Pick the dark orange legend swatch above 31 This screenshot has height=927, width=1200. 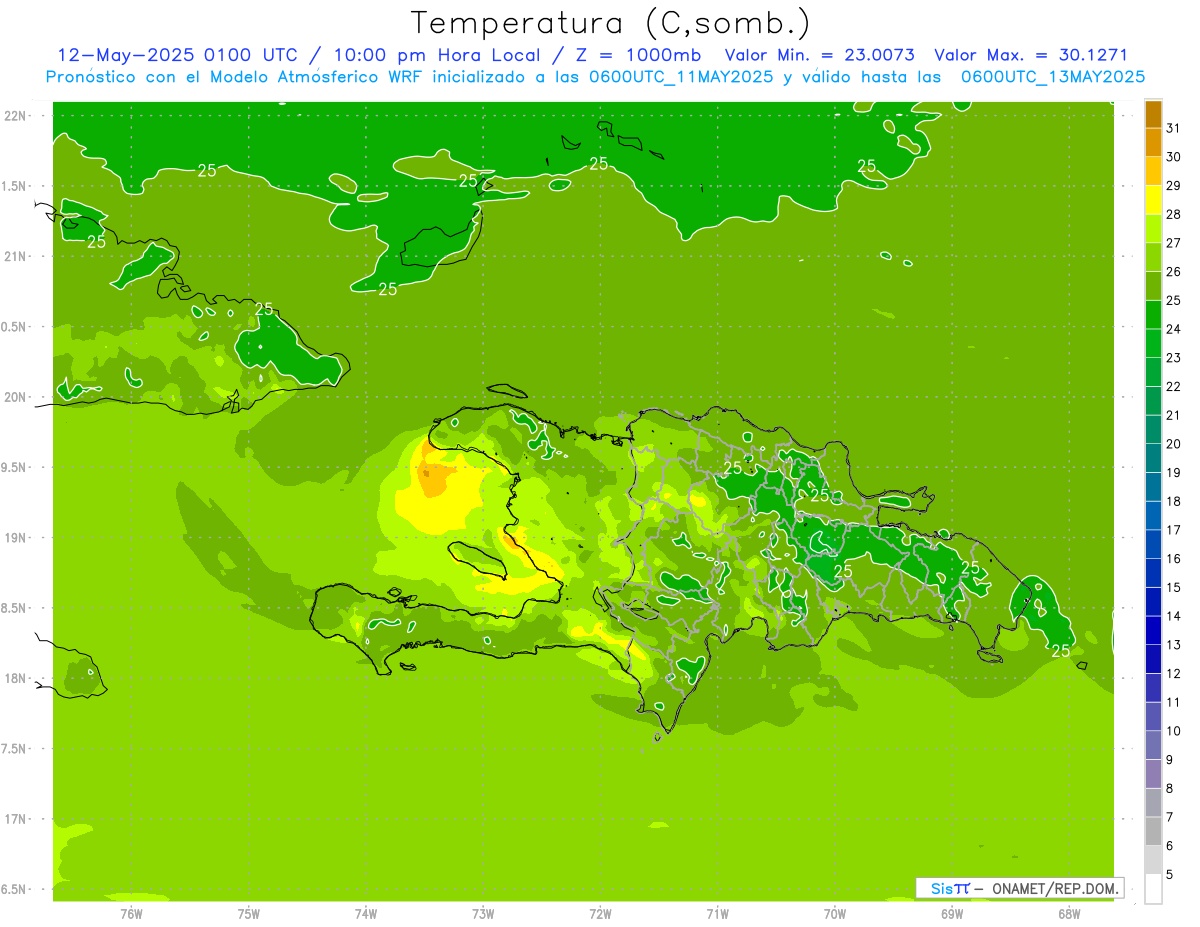(x=1153, y=114)
